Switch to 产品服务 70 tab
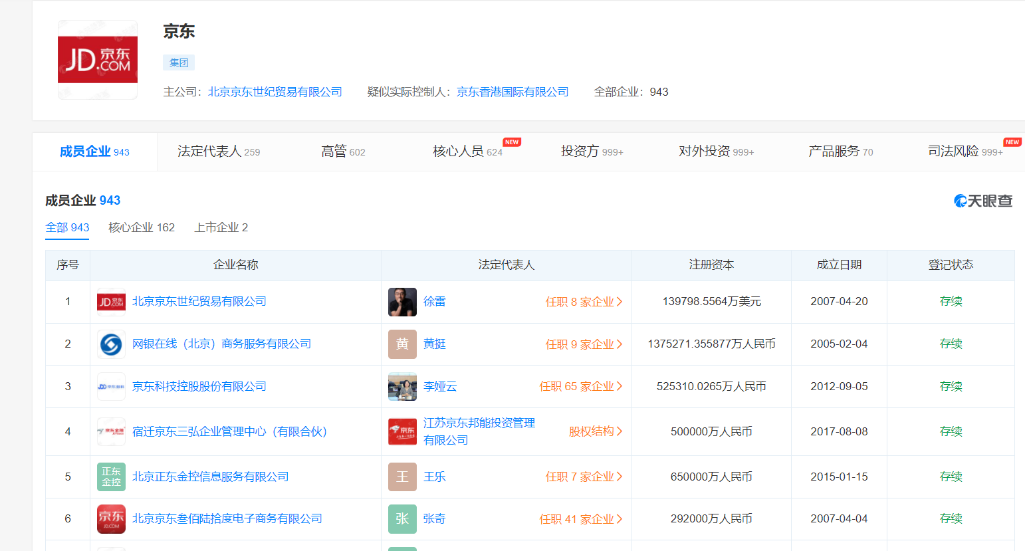Viewport: 1025px width, 551px height. point(840,152)
